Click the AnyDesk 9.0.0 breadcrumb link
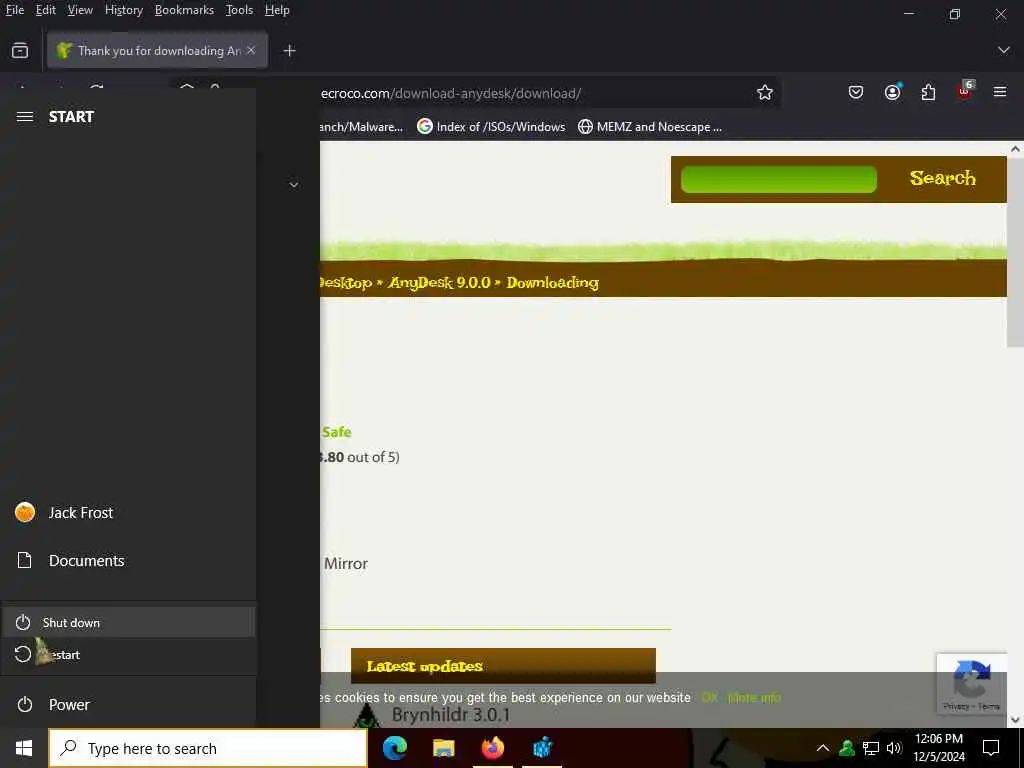The image size is (1024, 768). click(439, 283)
